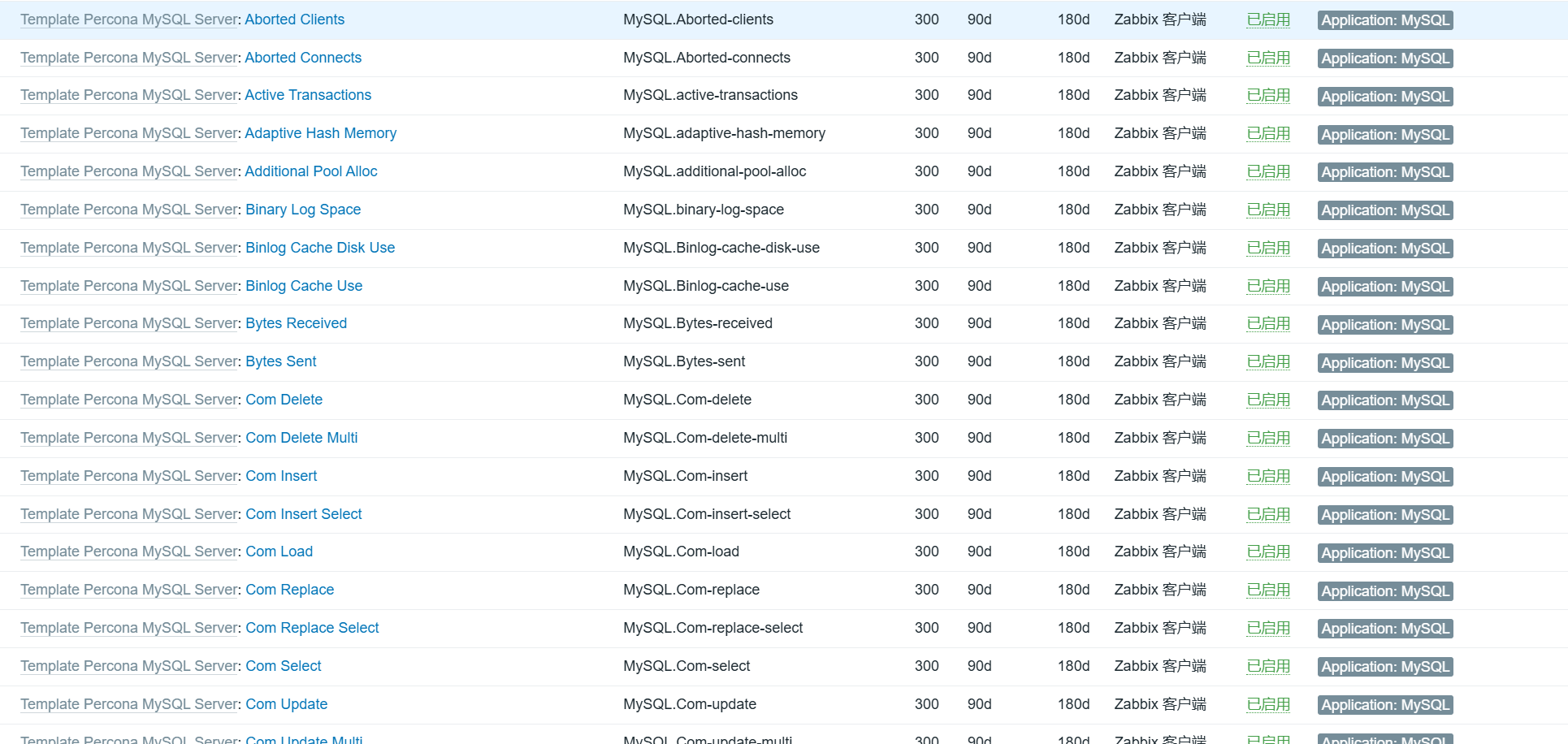Open the Com Delete Multi item
Screen dimensions: 1568x744
tap(301, 438)
